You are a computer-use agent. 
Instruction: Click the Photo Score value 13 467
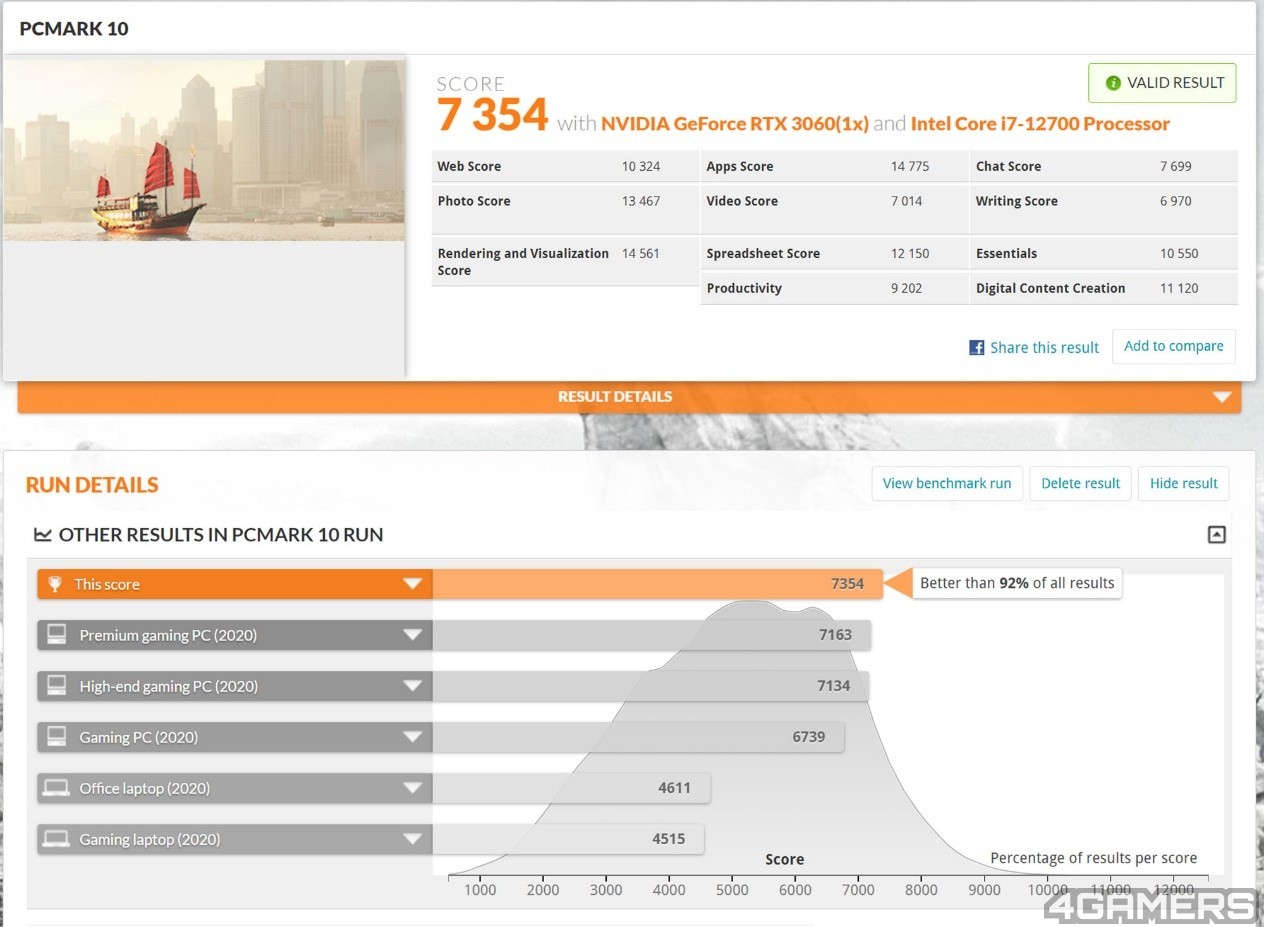coord(641,201)
